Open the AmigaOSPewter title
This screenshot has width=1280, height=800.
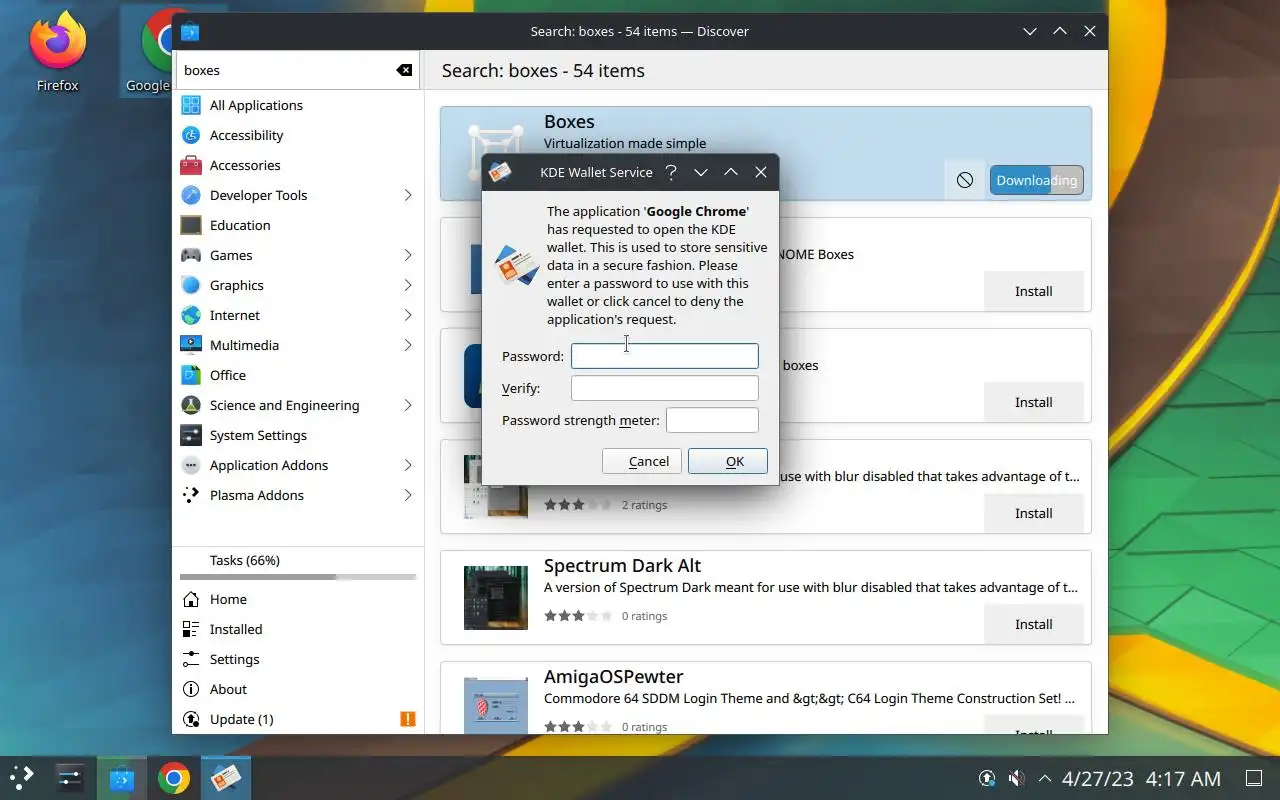614,676
